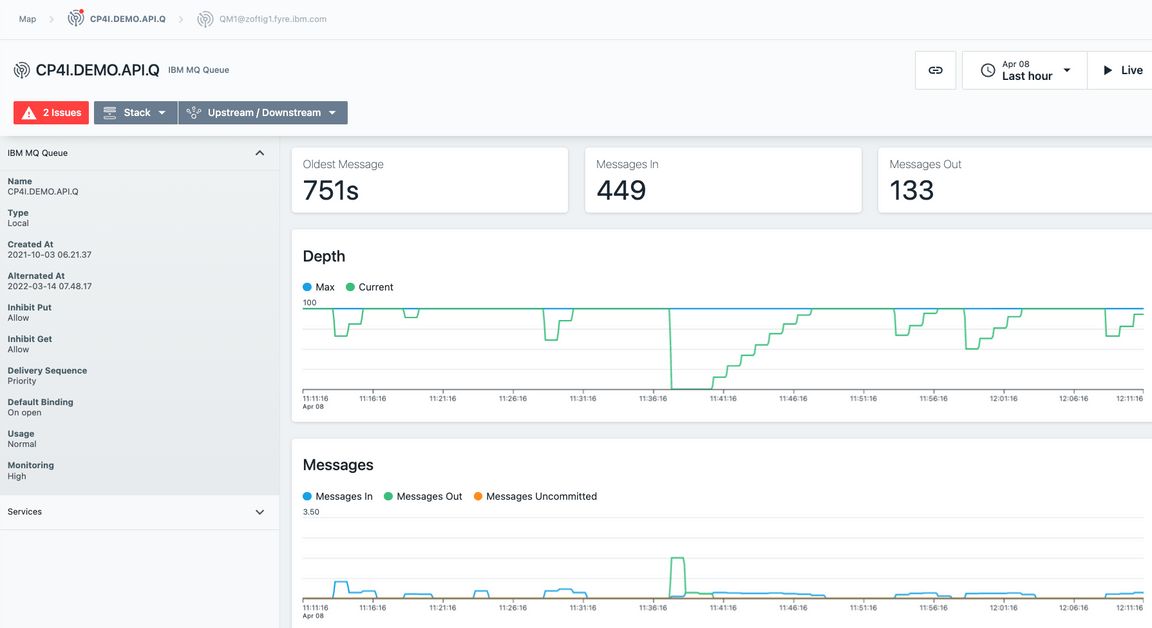Toggle the Max series in Depth legend

319,287
